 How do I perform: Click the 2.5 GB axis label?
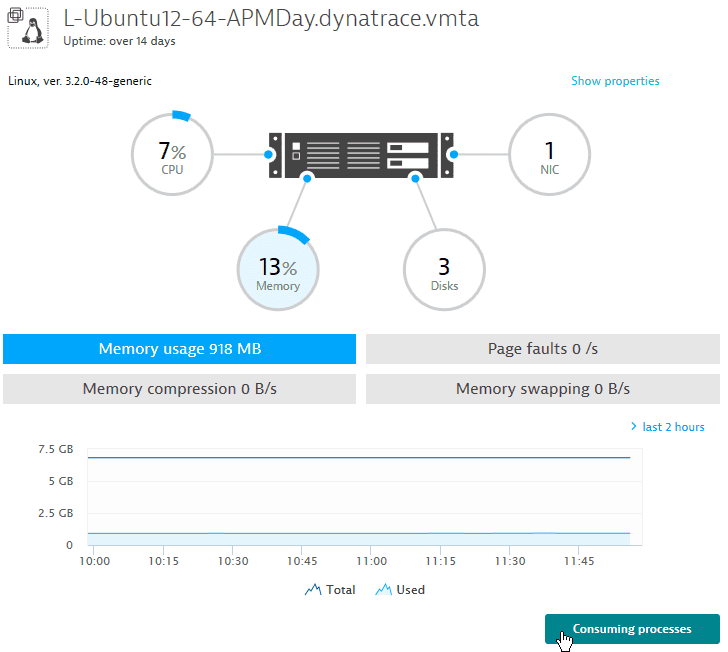click(56, 513)
